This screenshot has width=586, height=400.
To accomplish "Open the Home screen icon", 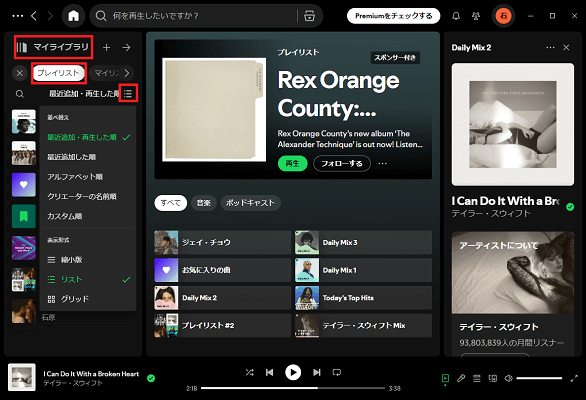I will pyautogui.click(x=73, y=16).
